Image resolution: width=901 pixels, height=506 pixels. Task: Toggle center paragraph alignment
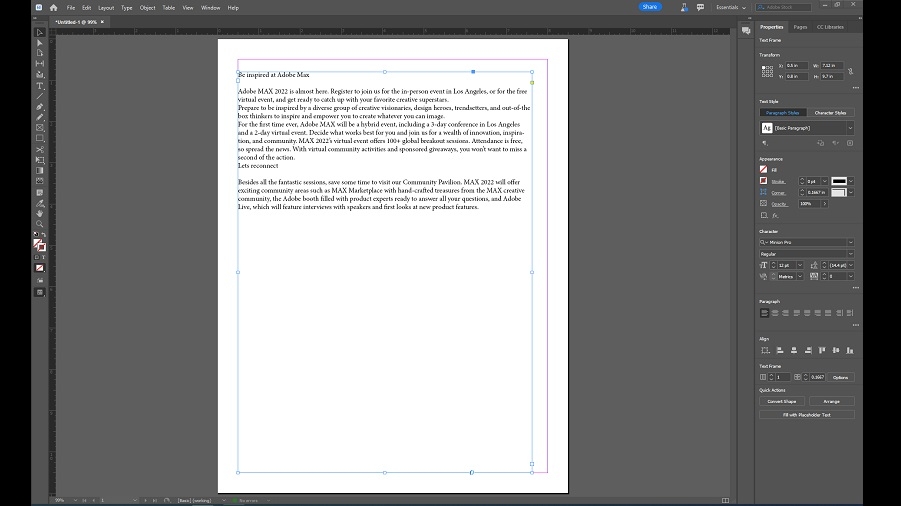775,313
